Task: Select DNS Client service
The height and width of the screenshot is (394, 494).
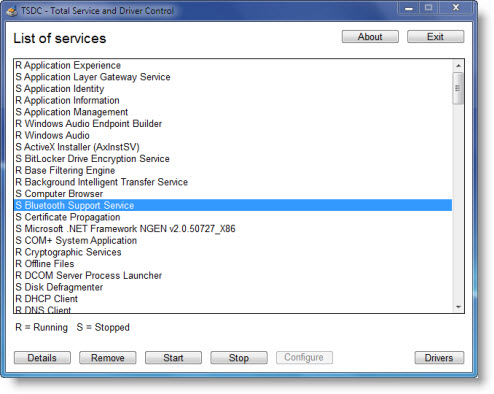Action: 233,309
